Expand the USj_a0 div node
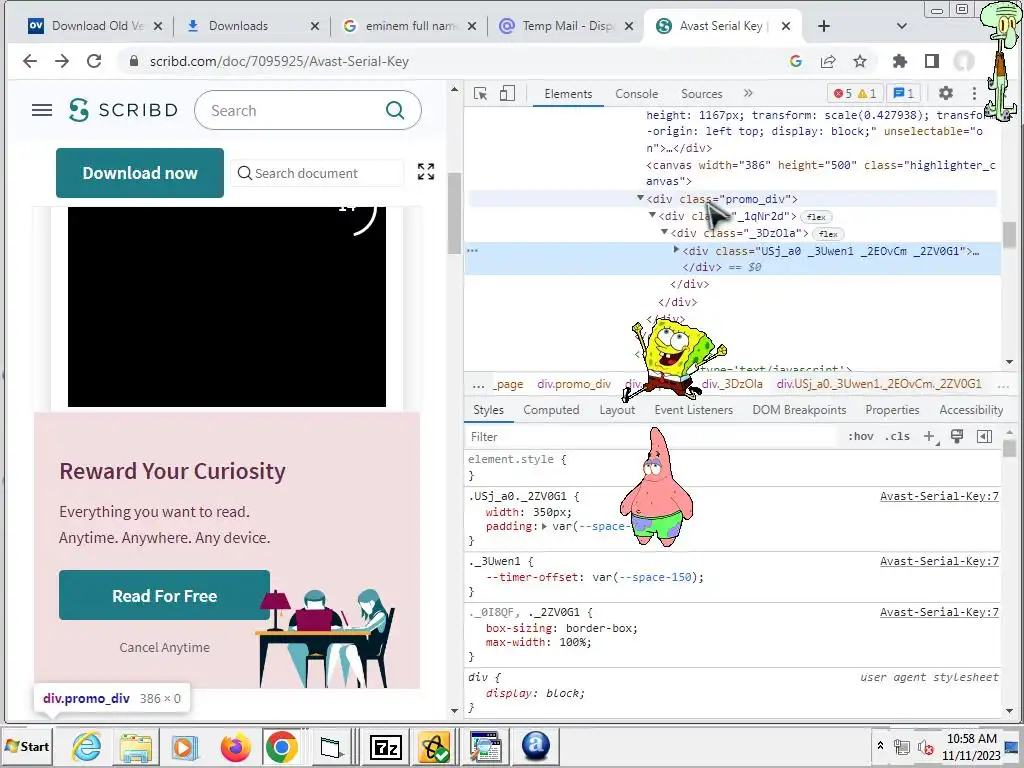Screen dimensions: 1024x768 676,249
